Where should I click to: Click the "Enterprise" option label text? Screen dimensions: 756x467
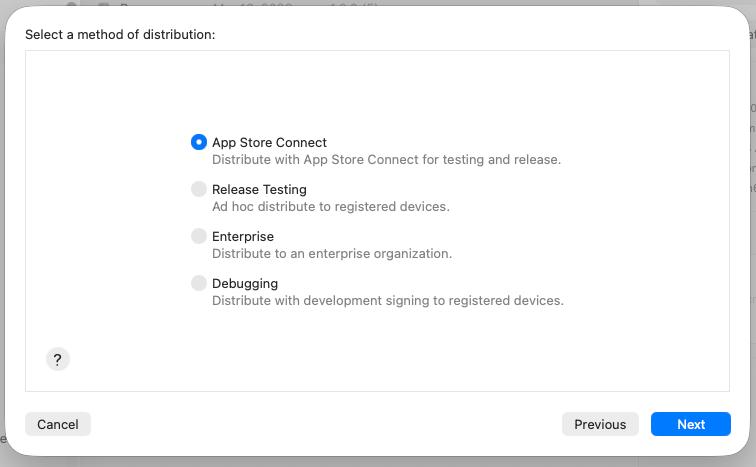tap(243, 236)
